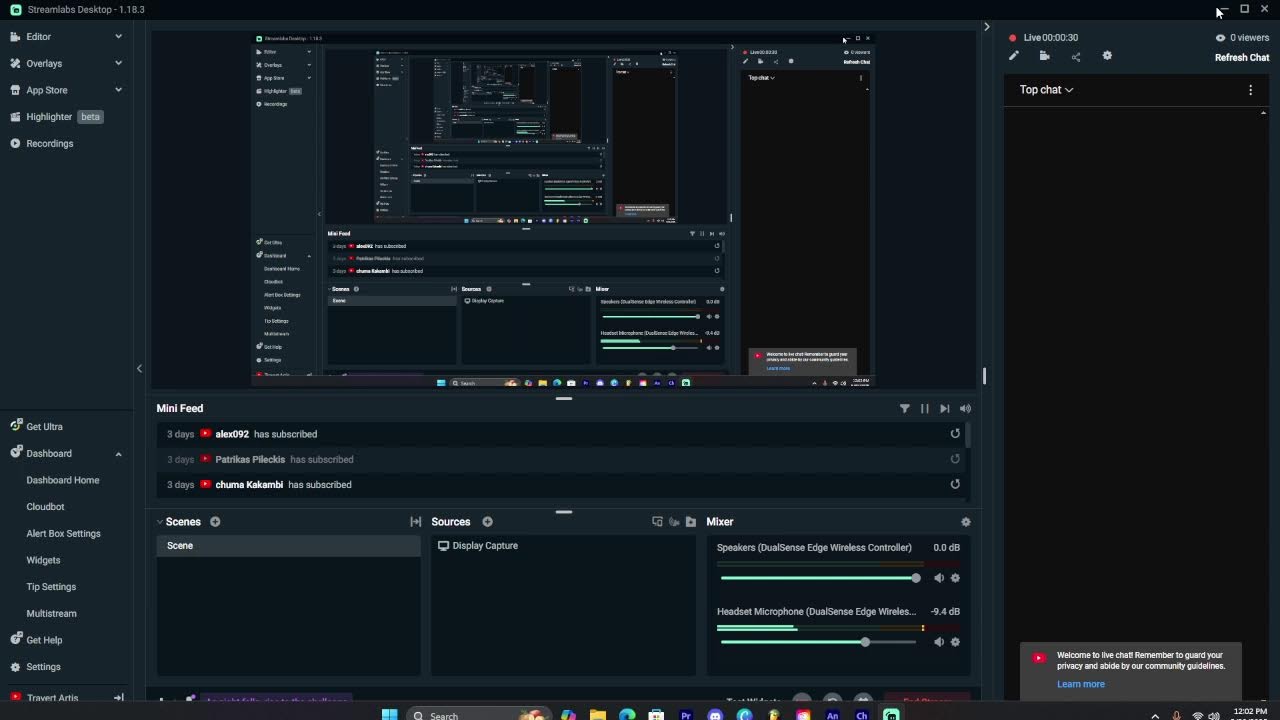This screenshot has width=1280, height=720.
Task: Select the chuma Kakambi has subscribed event
Action: pos(562,484)
